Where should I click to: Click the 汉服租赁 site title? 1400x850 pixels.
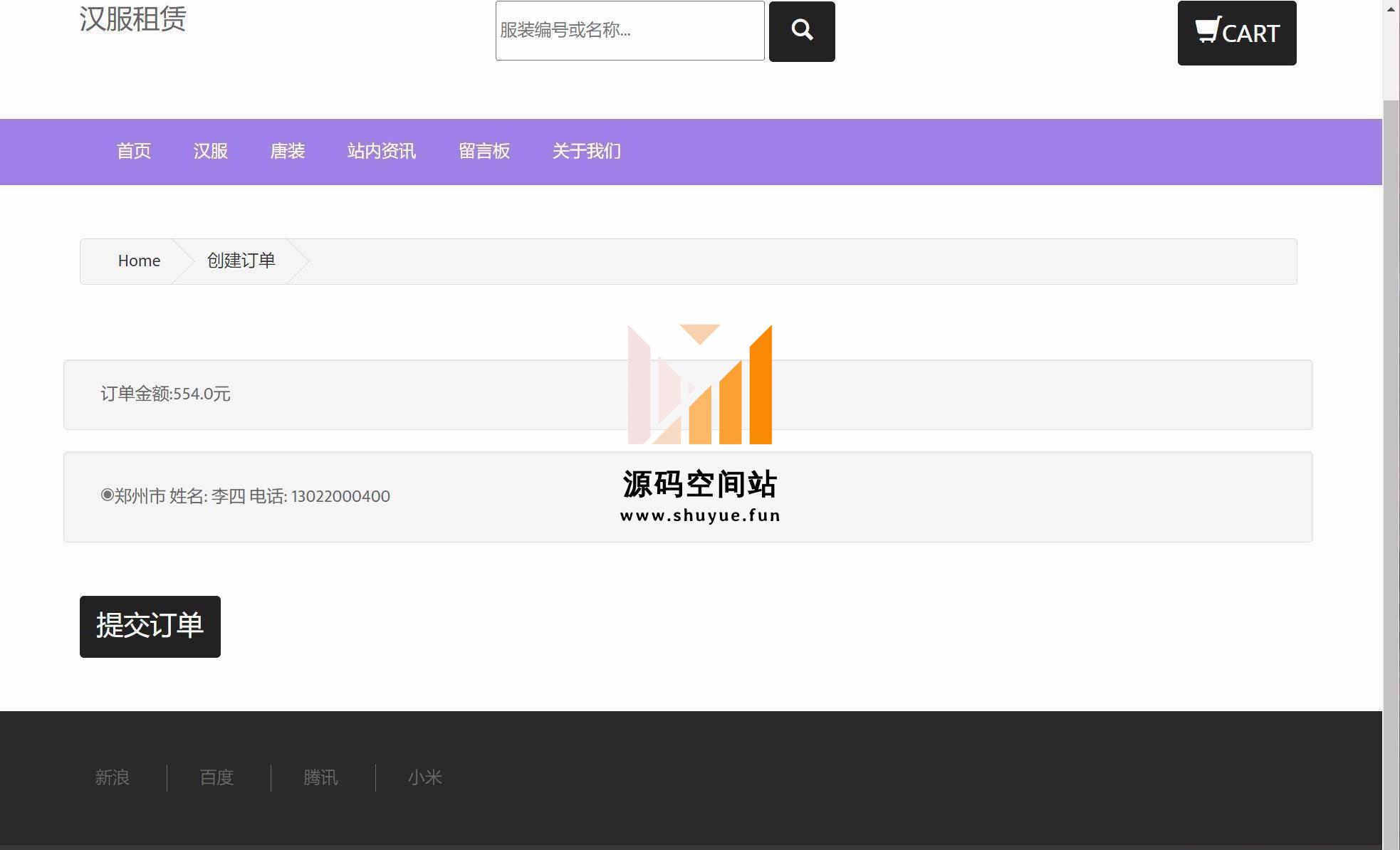pos(133,19)
